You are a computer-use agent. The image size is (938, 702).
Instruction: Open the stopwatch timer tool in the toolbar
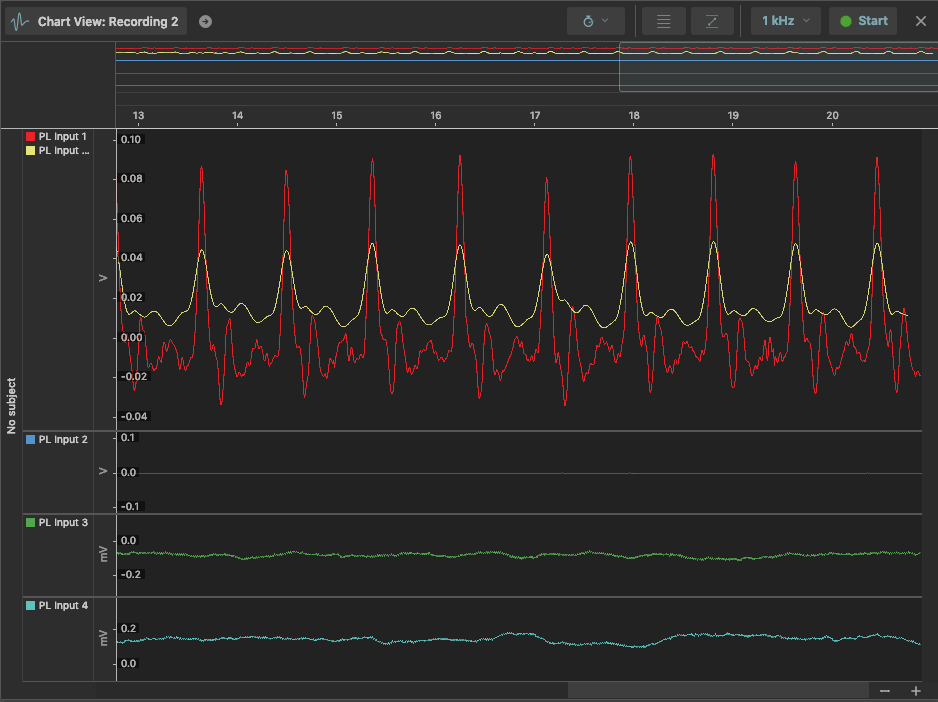click(588, 20)
